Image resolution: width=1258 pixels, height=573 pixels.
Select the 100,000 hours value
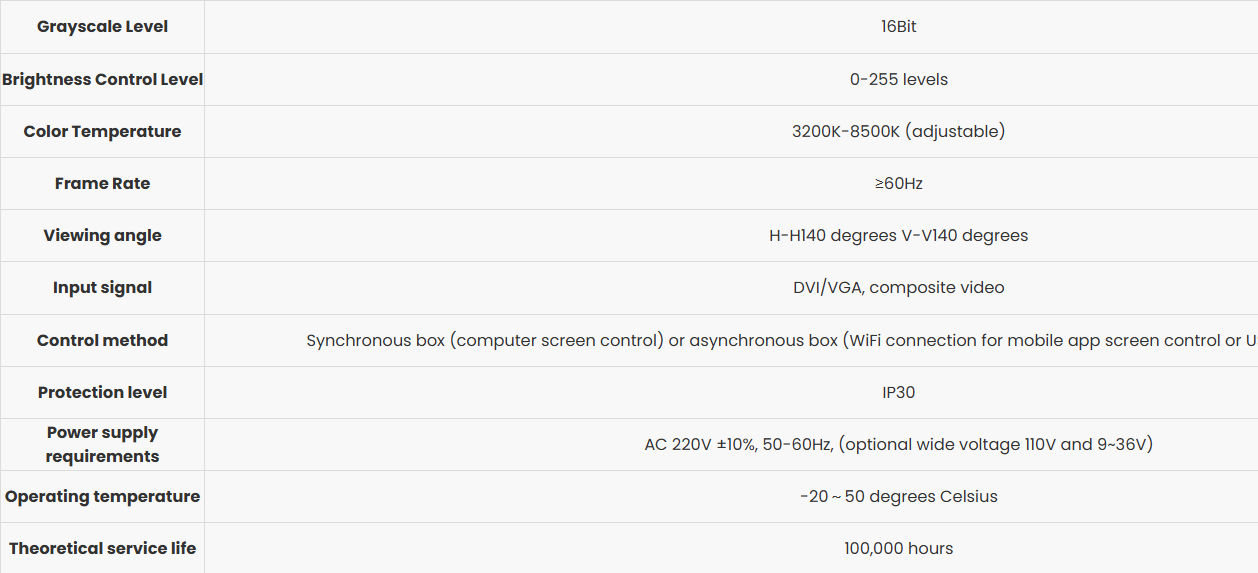898,548
